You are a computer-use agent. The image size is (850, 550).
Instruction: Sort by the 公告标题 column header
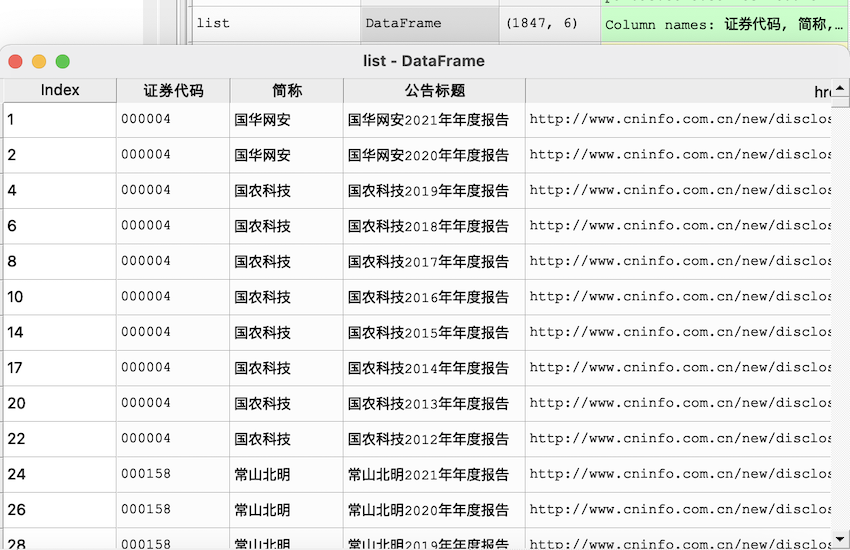[x=434, y=90]
